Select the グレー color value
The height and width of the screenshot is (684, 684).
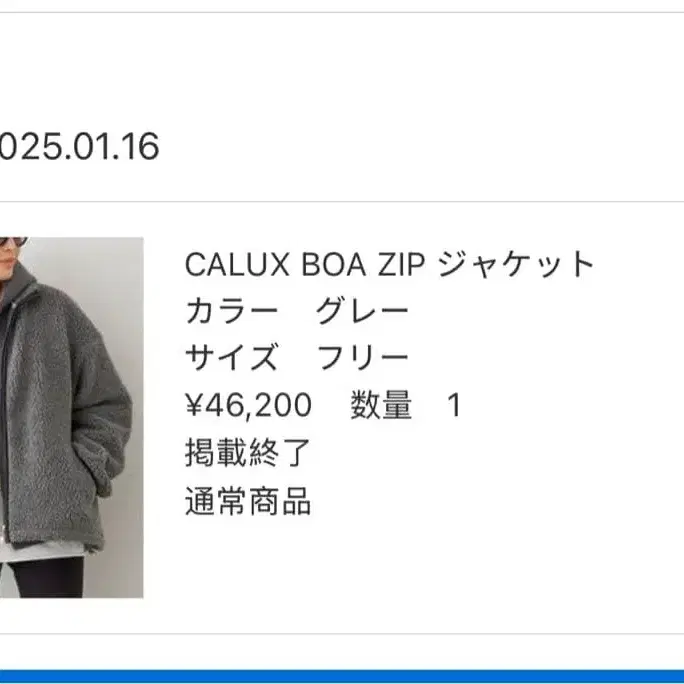point(362,311)
